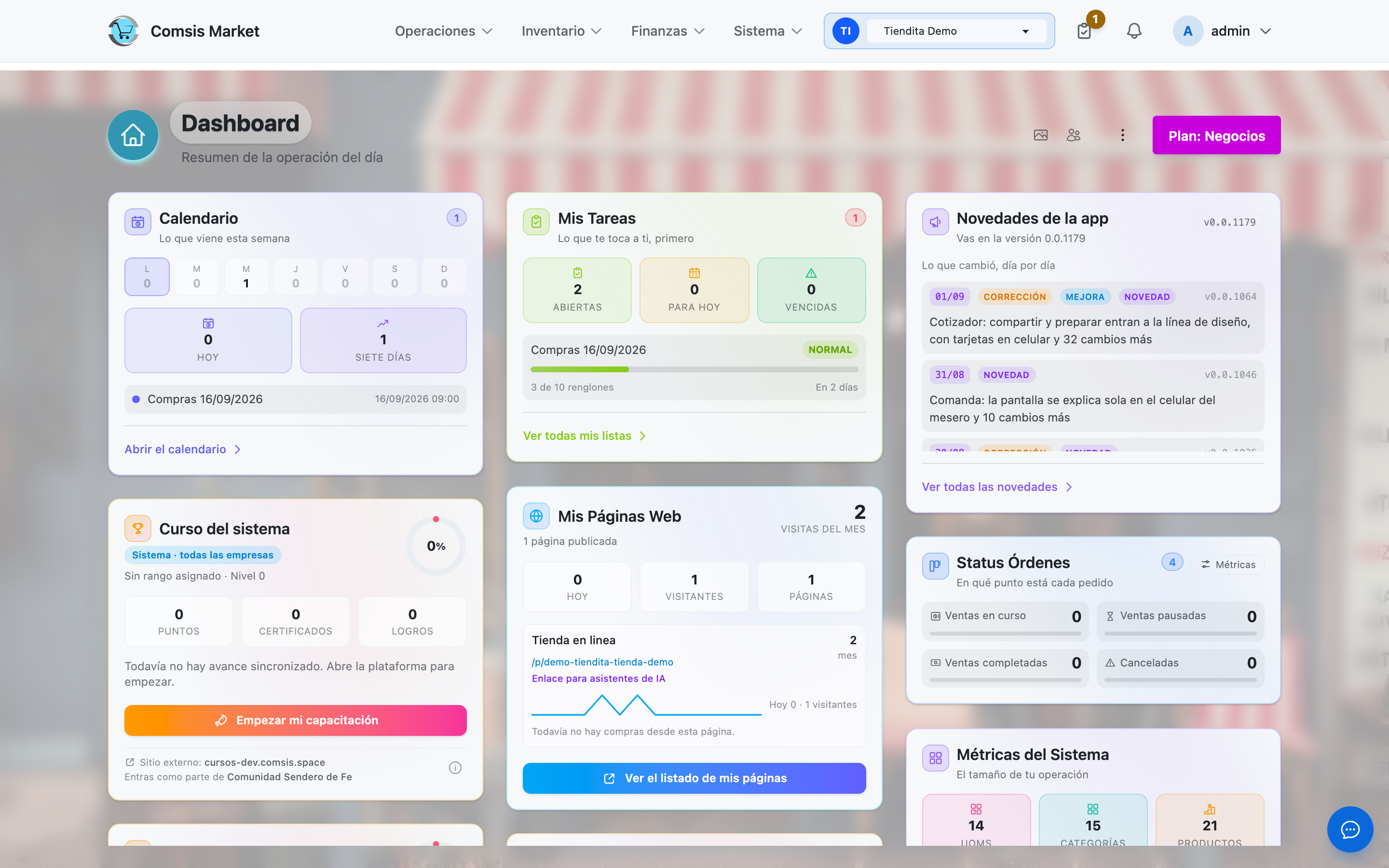Click the Novedades de la app megaphone icon

[x=935, y=222]
